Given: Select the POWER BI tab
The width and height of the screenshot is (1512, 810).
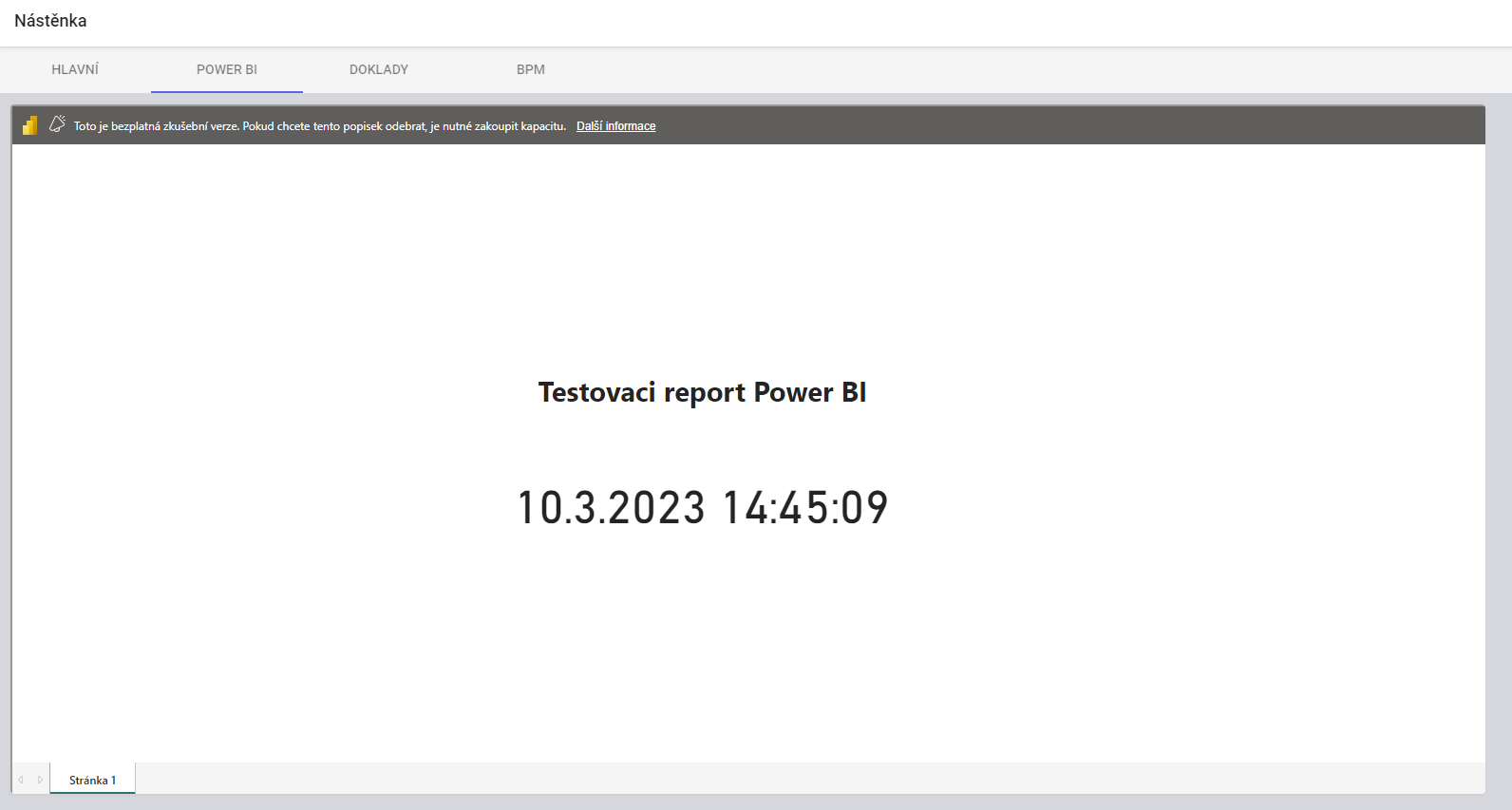Looking at the screenshot, I should pos(227,69).
